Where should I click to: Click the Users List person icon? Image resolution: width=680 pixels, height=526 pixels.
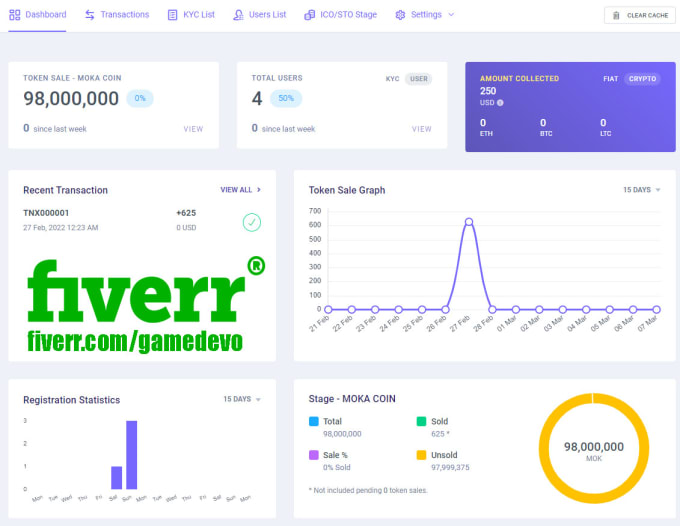pos(238,15)
